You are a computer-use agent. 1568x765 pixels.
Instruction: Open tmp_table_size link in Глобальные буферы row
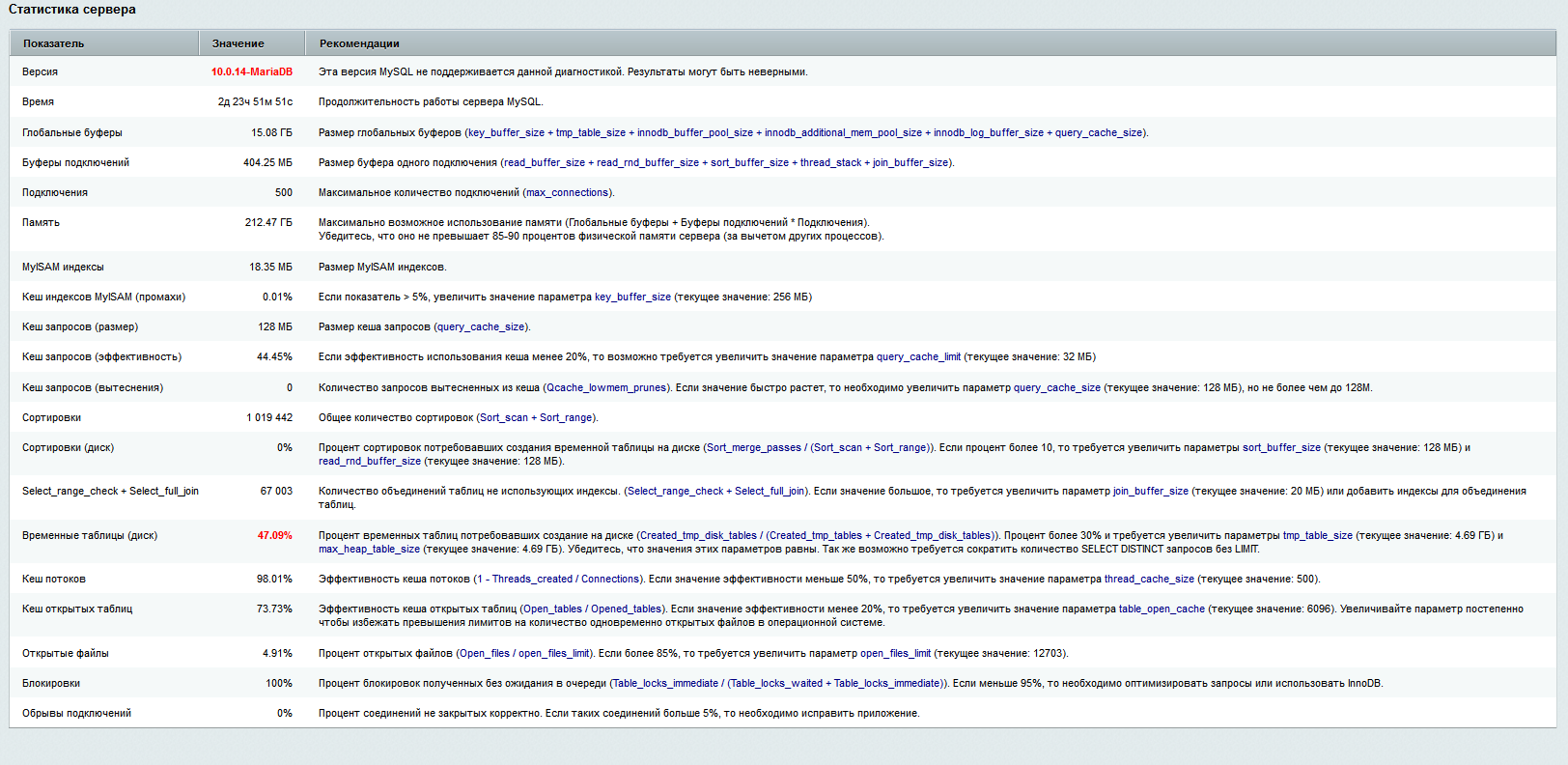[x=591, y=132]
